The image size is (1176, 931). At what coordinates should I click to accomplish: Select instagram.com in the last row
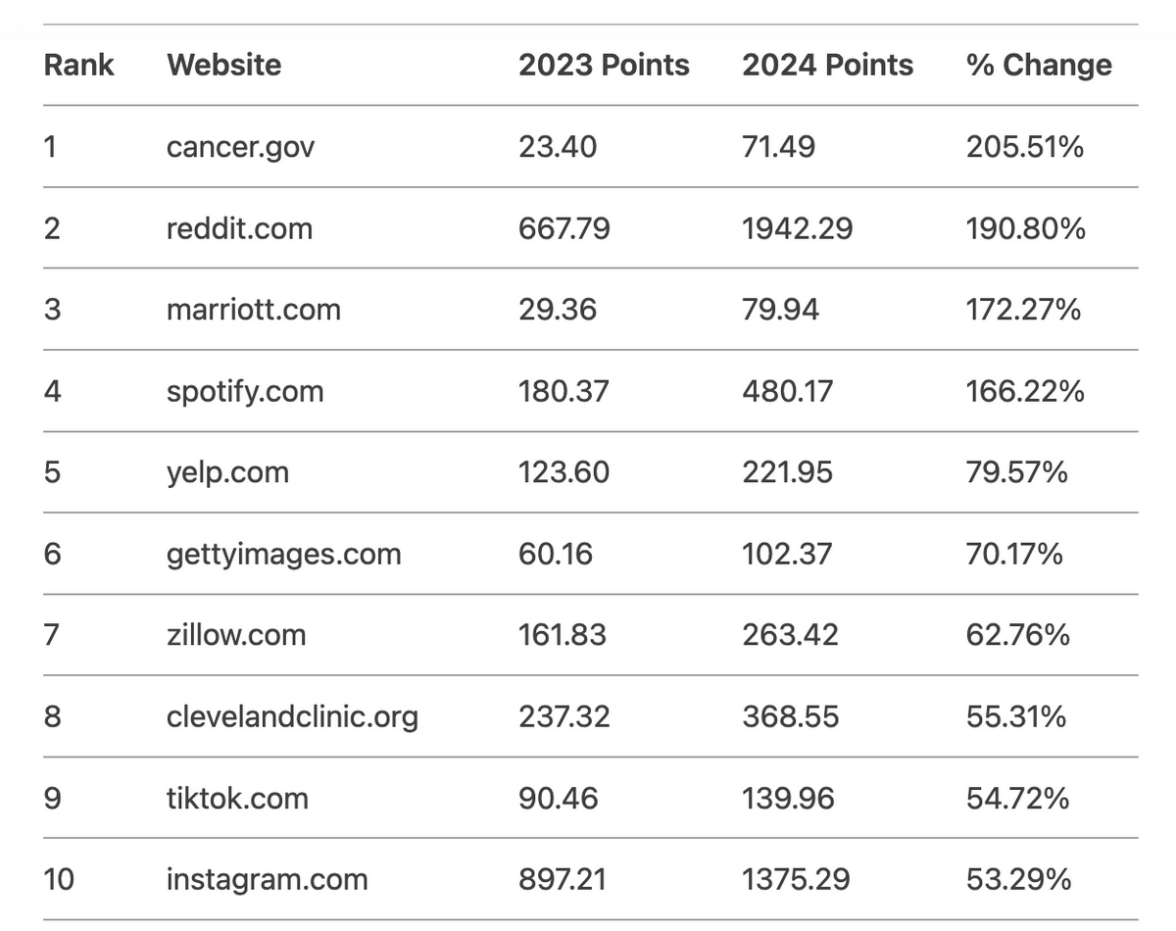[x=267, y=879]
